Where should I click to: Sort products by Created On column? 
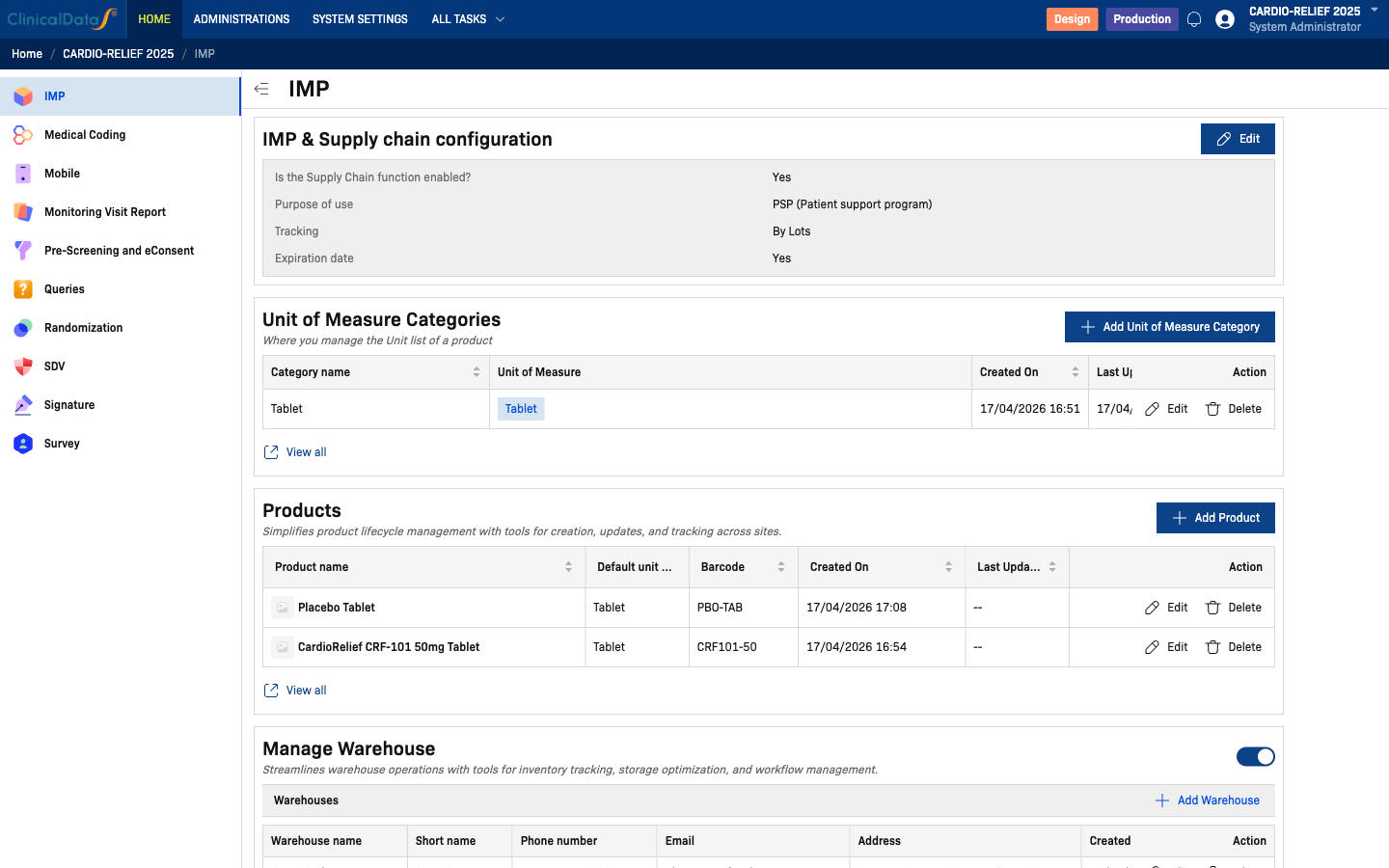coord(949,567)
